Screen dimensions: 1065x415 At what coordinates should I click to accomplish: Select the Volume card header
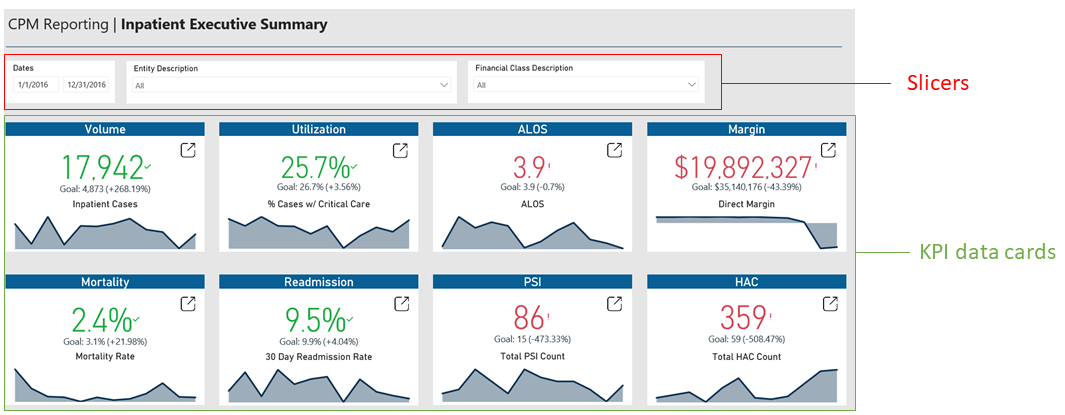(x=105, y=129)
